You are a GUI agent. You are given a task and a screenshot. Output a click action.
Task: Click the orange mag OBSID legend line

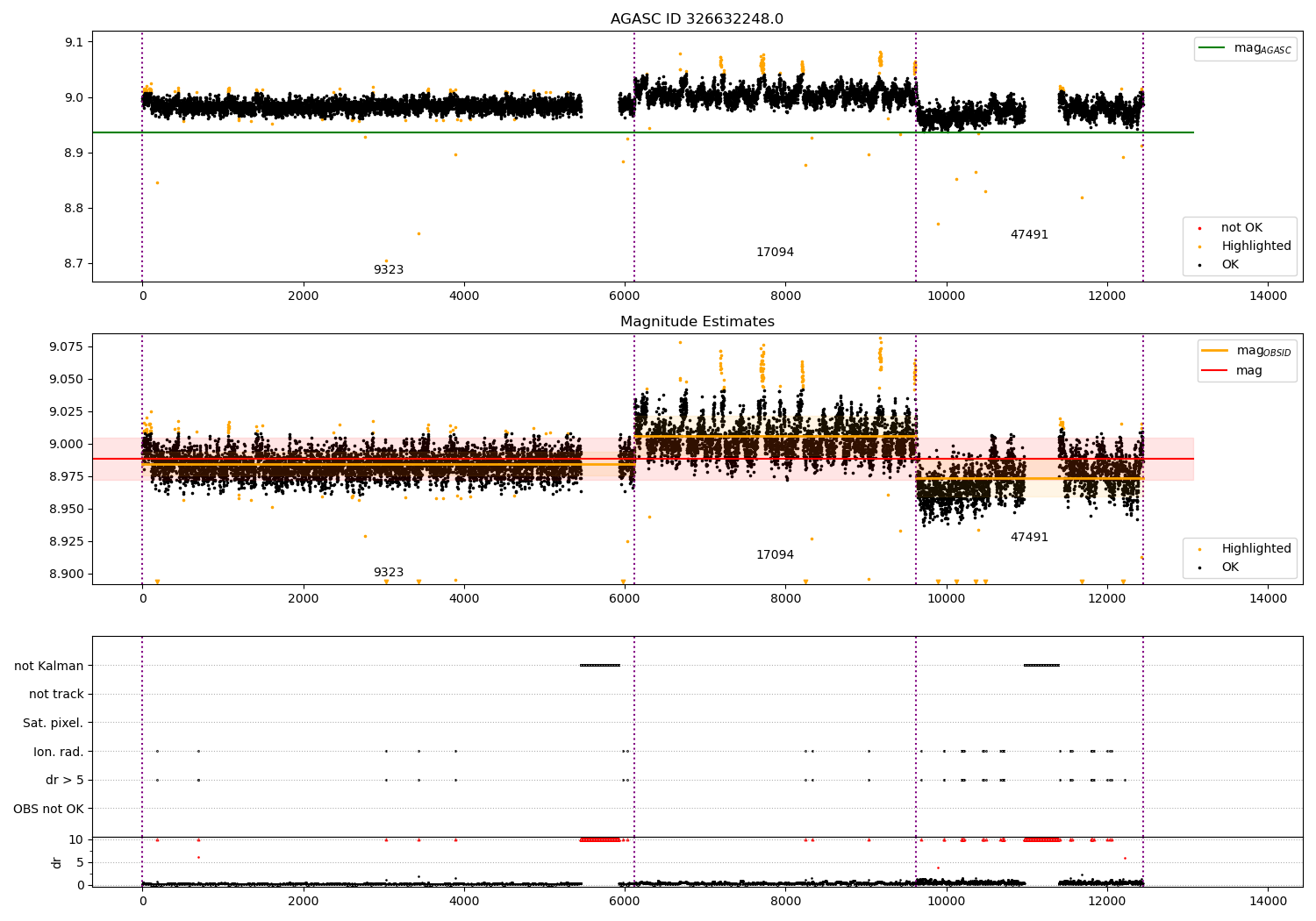pos(1215,351)
